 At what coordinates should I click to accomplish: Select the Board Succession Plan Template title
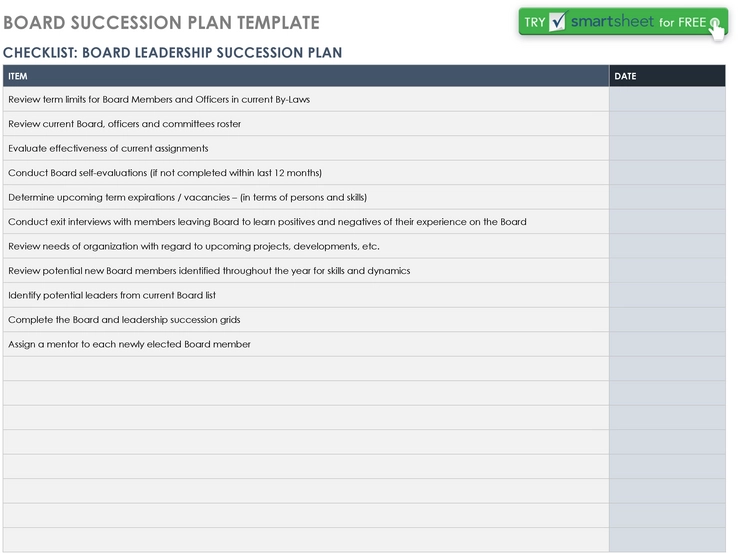pyautogui.click(x=161, y=23)
